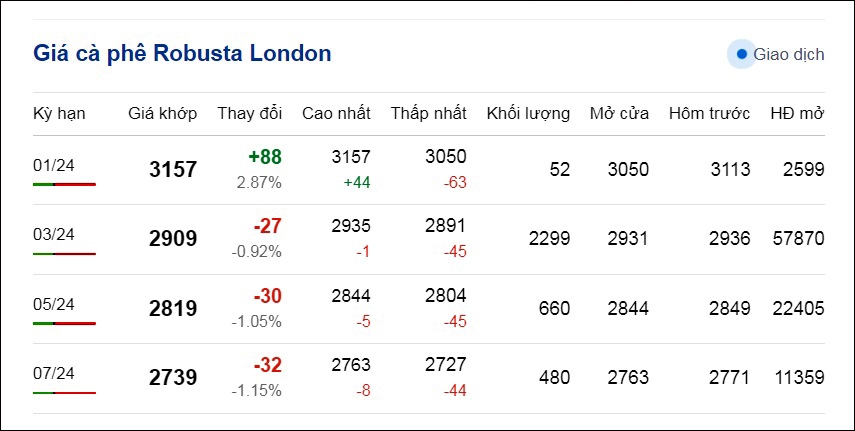The height and width of the screenshot is (431, 855).
Task: Sort by Giá khớp column header
Action: 162,113
